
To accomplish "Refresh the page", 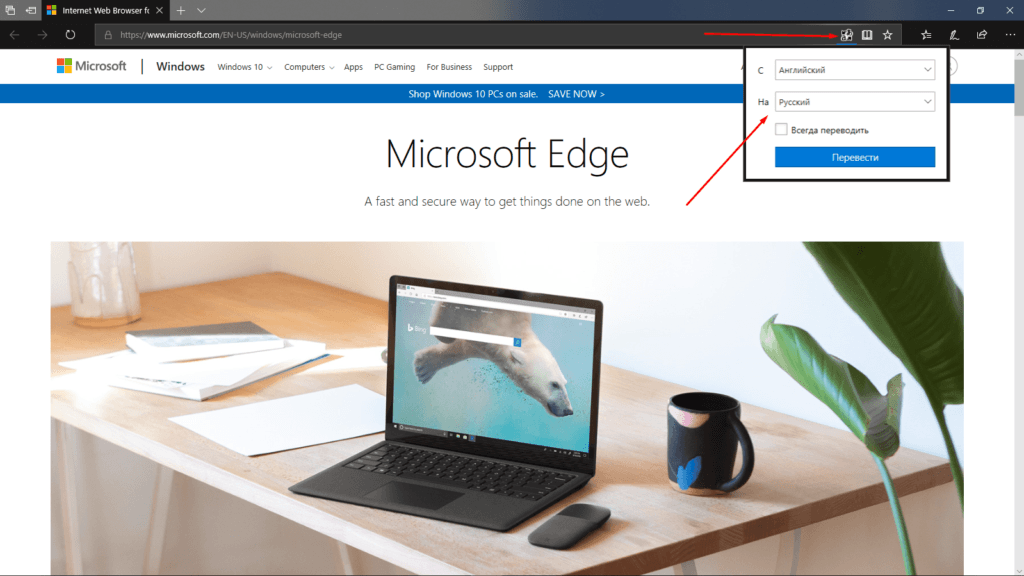I will (69, 34).
